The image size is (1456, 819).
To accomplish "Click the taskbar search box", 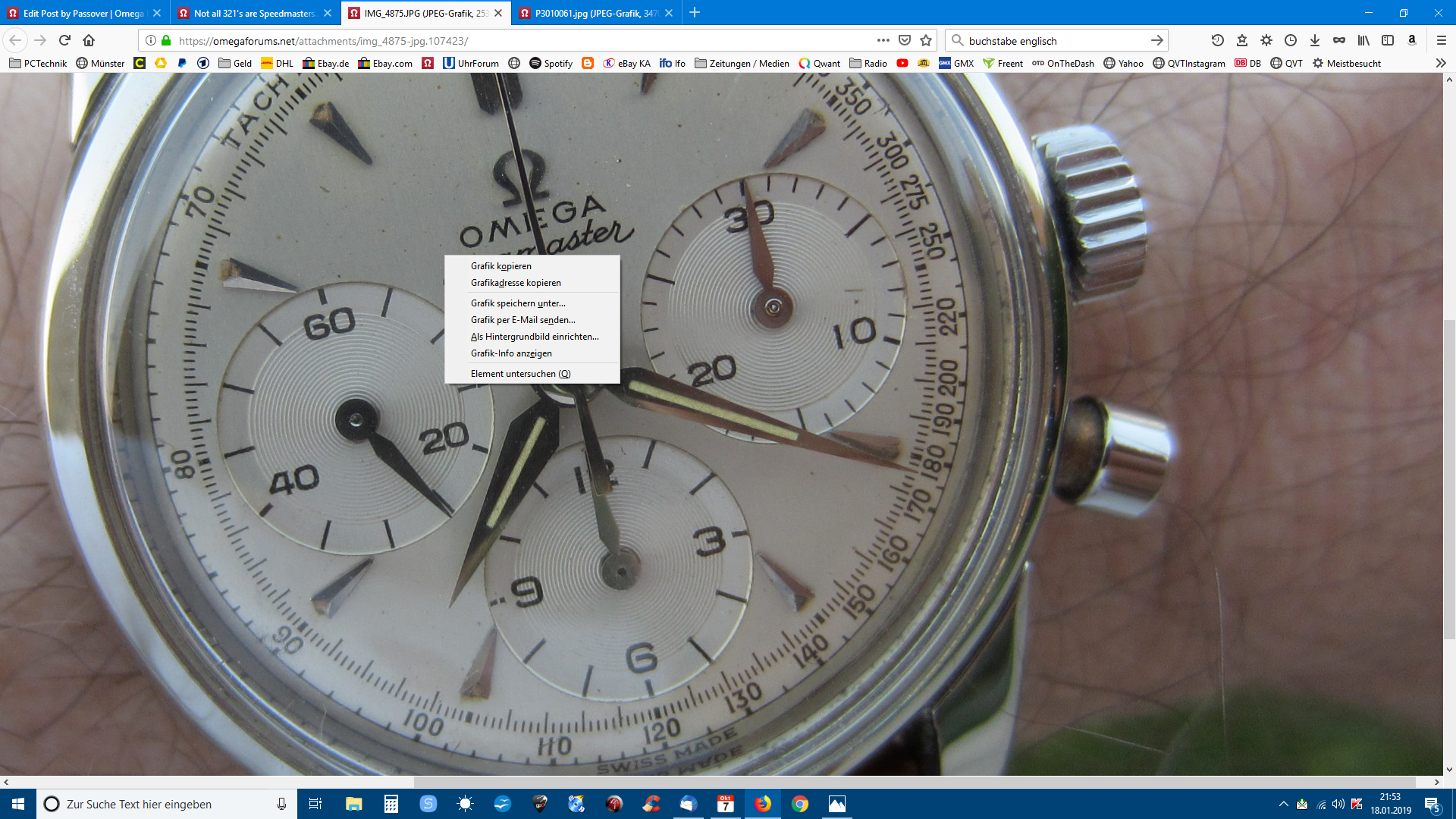I will pos(167,804).
